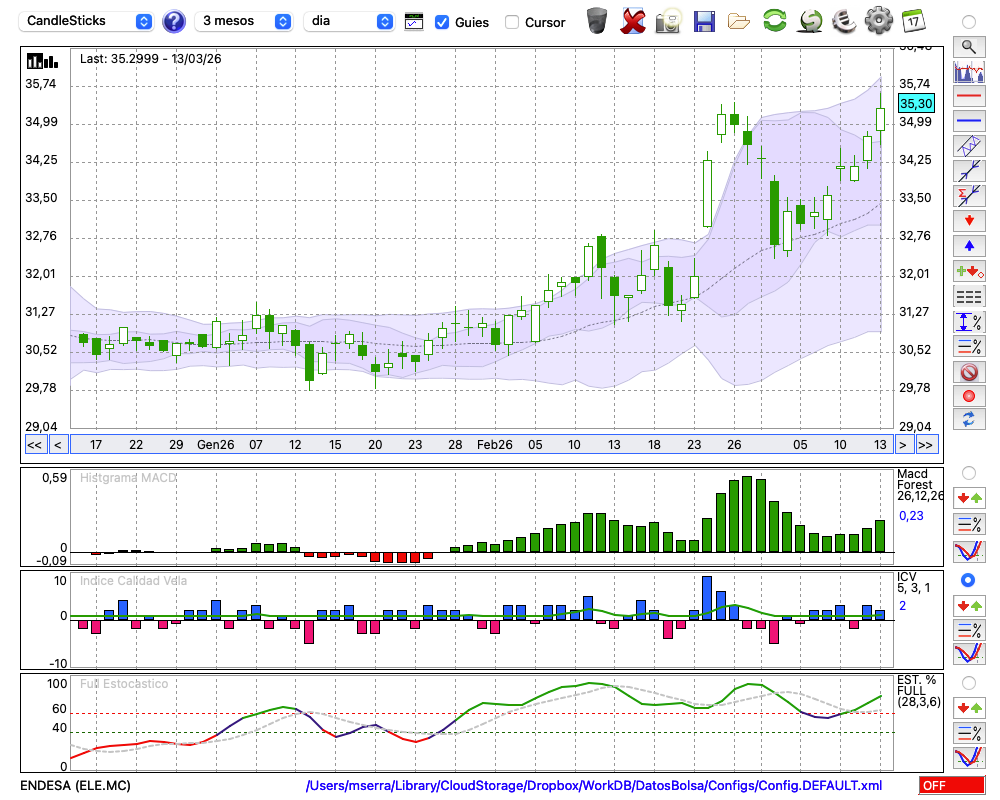Uncheck the Guies checkbox
Screen dimensions: 1000x800
coord(442,22)
